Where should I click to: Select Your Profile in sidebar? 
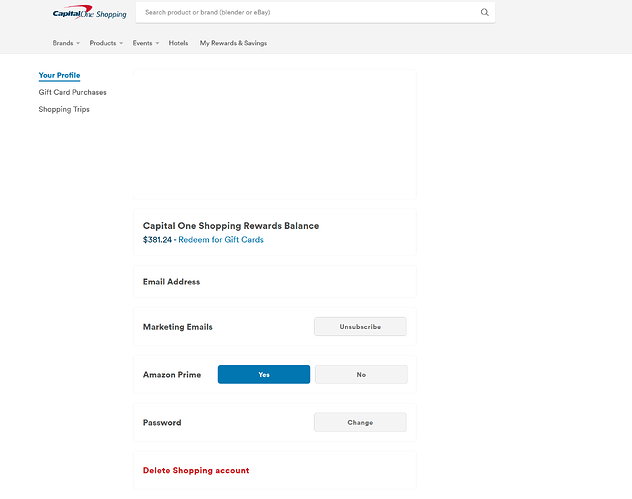click(59, 75)
